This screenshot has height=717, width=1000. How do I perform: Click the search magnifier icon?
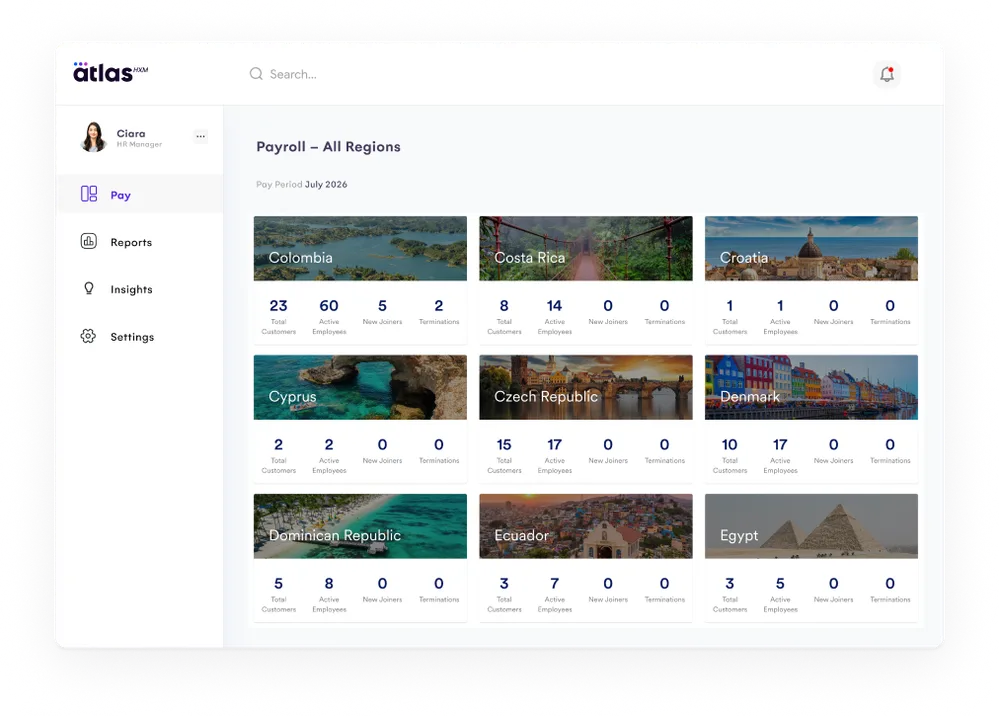(x=256, y=74)
